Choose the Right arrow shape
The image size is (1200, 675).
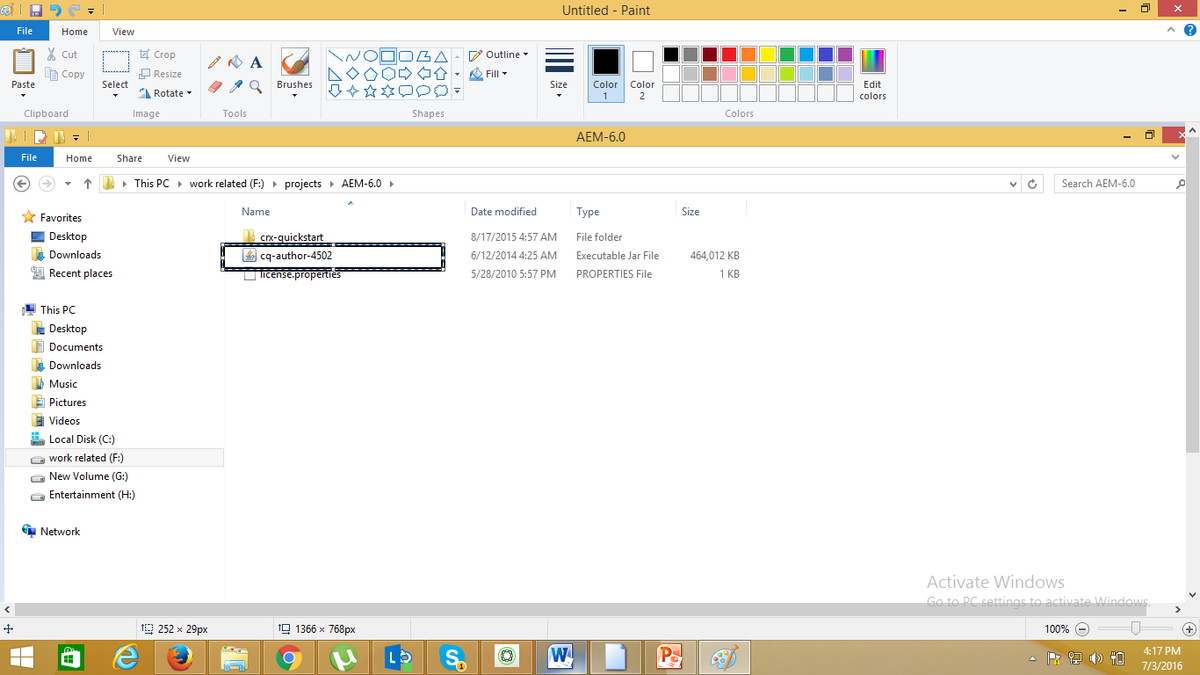(x=407, y=73)
